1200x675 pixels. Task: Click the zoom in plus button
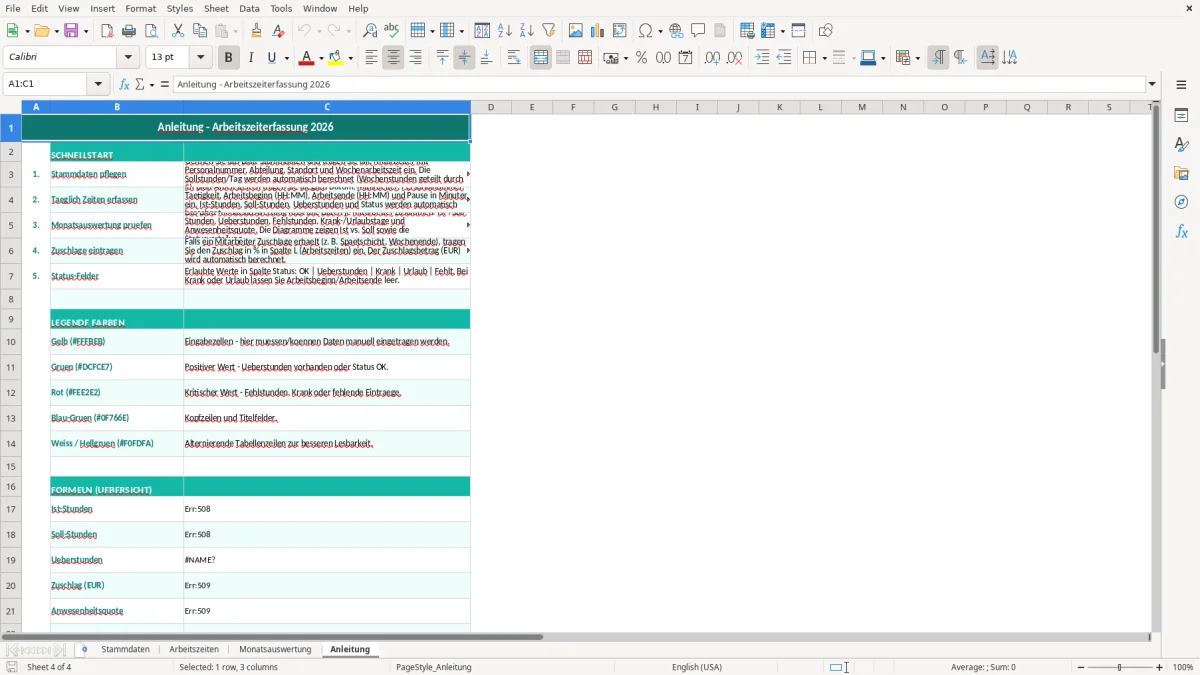[x=1160, y=667]
